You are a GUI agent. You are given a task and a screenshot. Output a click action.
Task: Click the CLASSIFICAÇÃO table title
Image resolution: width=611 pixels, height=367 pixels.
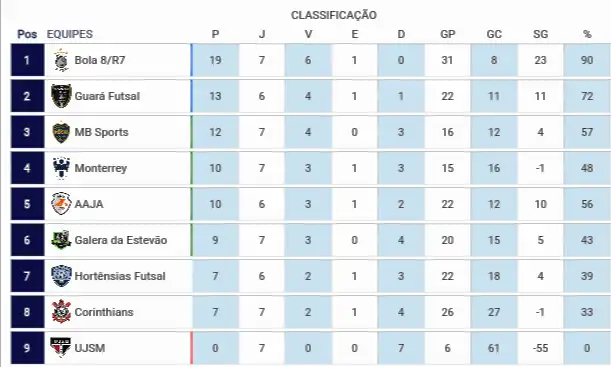point(334,15)
